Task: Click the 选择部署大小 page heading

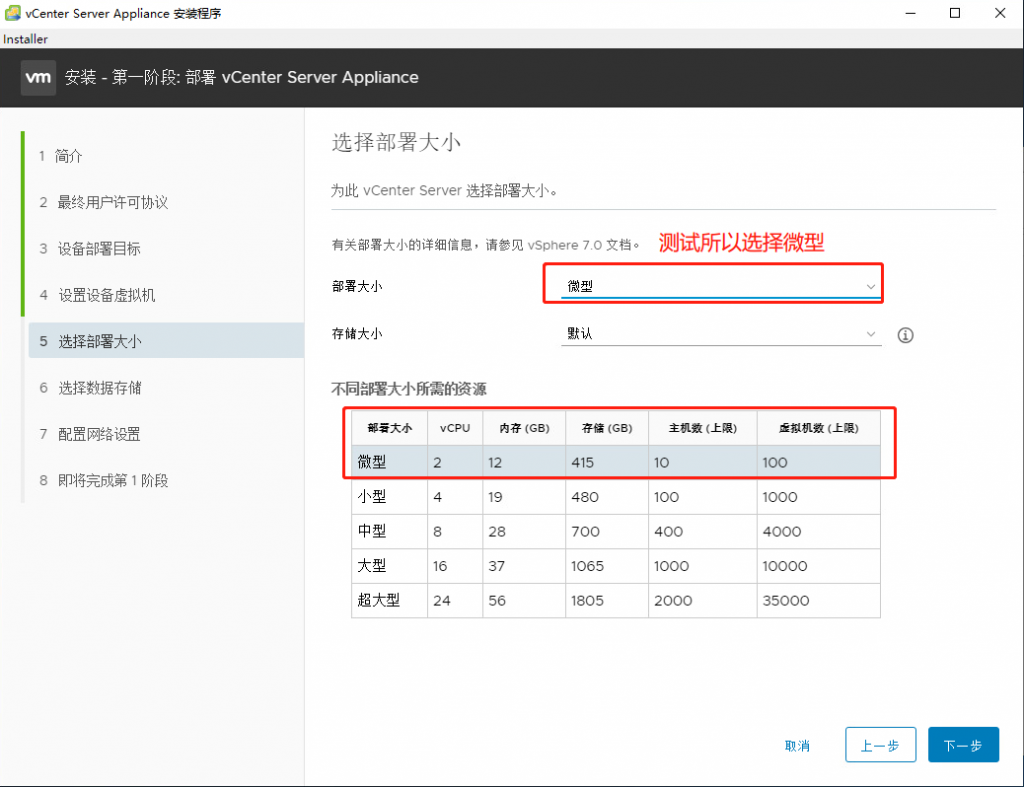Action: pos(396,142)
